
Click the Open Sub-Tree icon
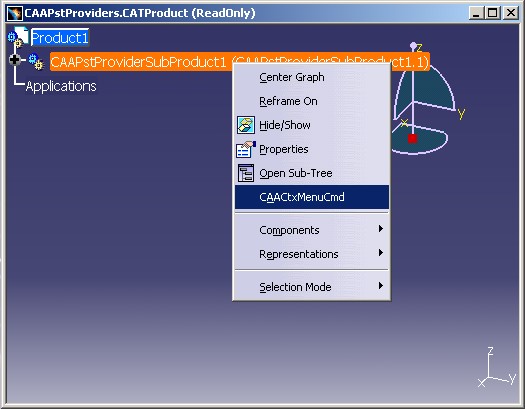tap(246, 173)
